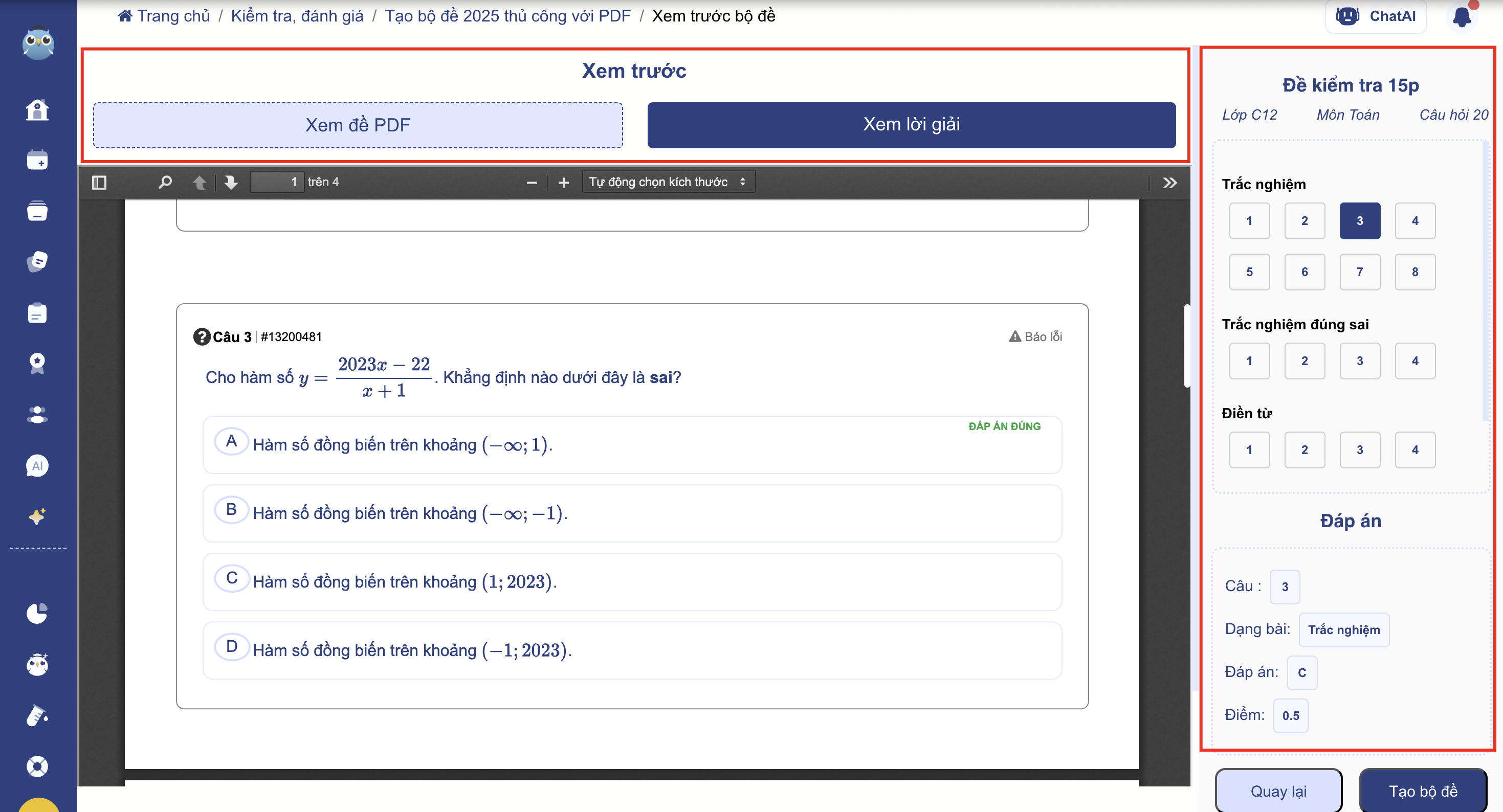
Task: Open the automatic zoom size dropdown
Action: 668,182
